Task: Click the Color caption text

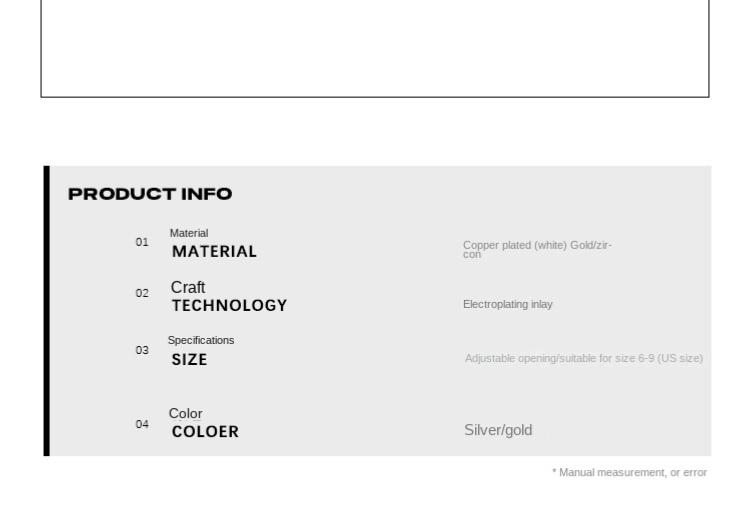Action: point(186,414)
